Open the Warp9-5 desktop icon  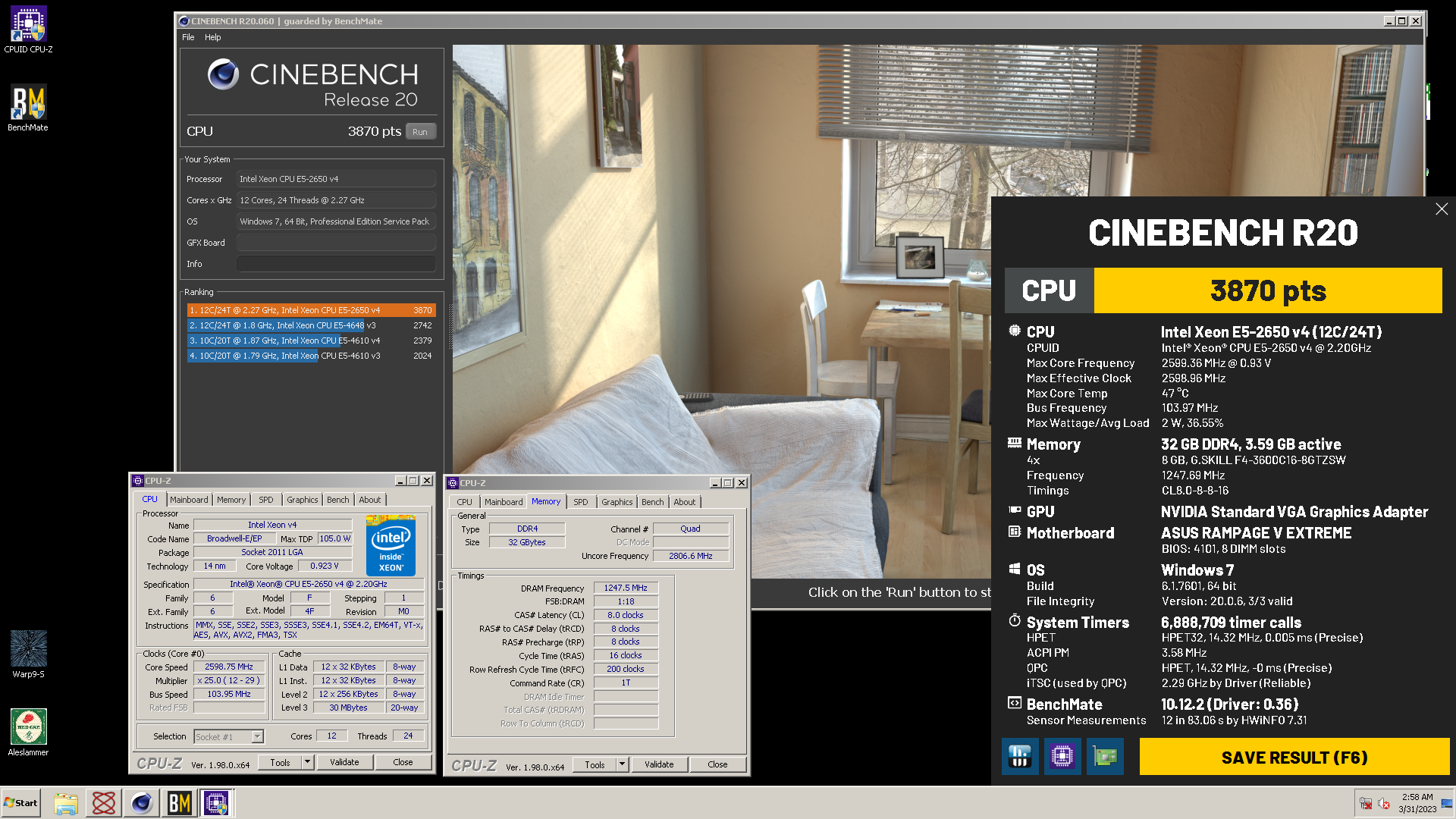(28, 654)
